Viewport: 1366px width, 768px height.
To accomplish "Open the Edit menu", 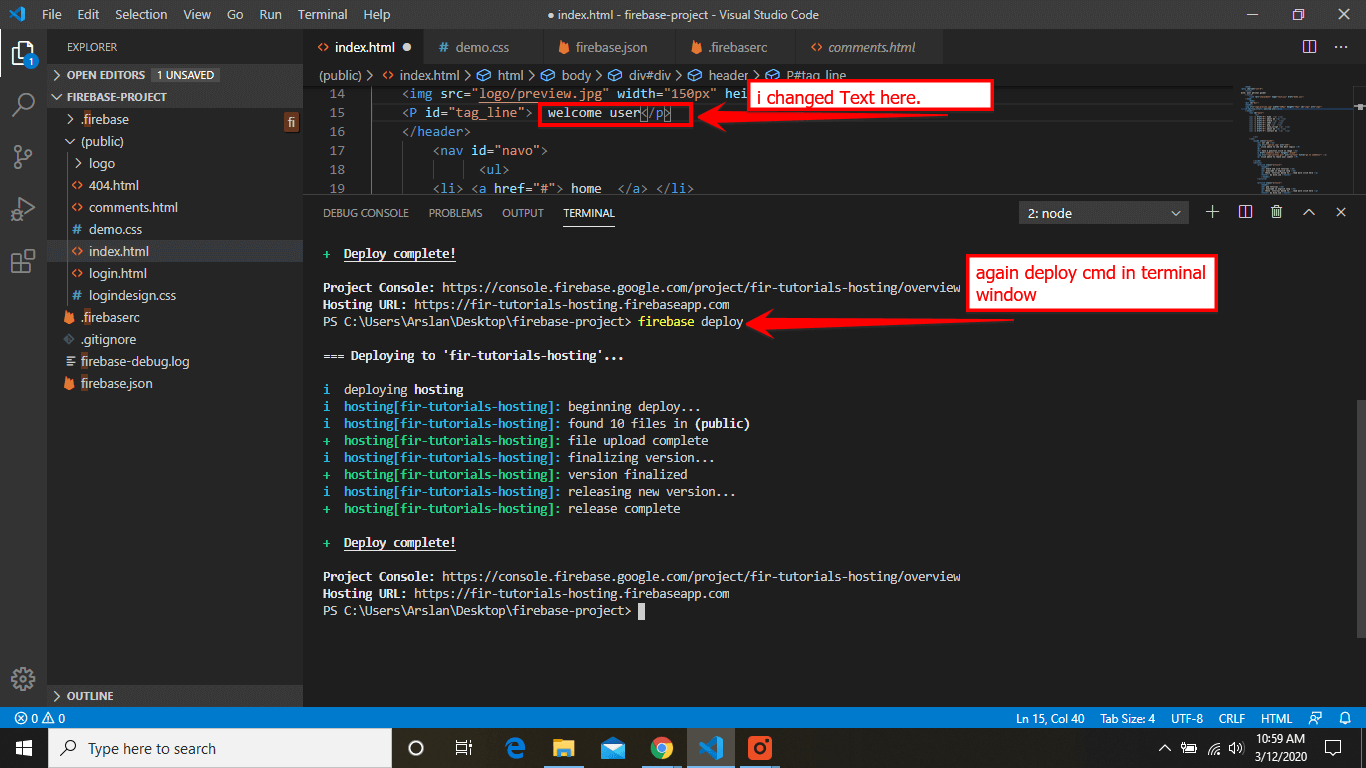I will click(88, 14).
